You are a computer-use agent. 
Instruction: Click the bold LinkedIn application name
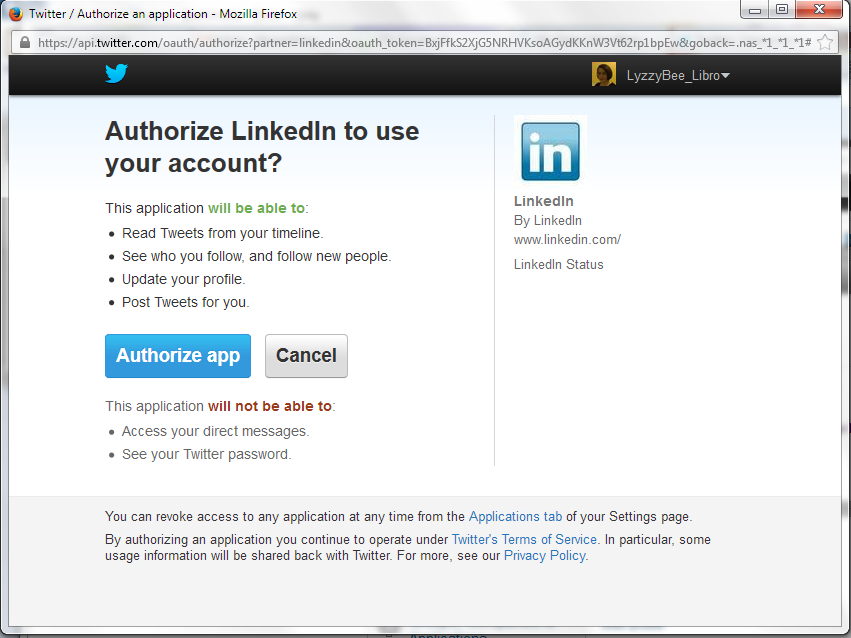point(543,201)
